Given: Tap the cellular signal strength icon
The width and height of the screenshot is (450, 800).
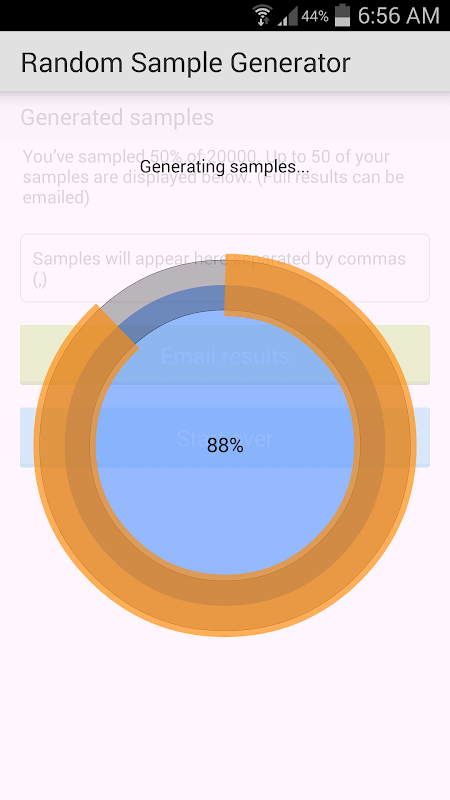Looking at the screenshot, I should 287,16.
